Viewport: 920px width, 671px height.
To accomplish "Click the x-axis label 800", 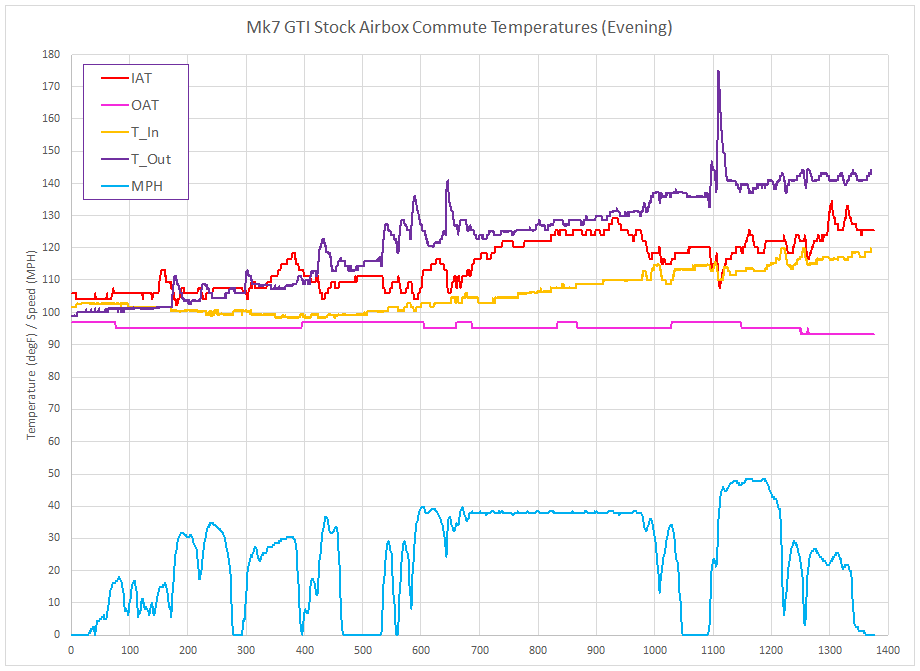I will click(x=538, y=650).
